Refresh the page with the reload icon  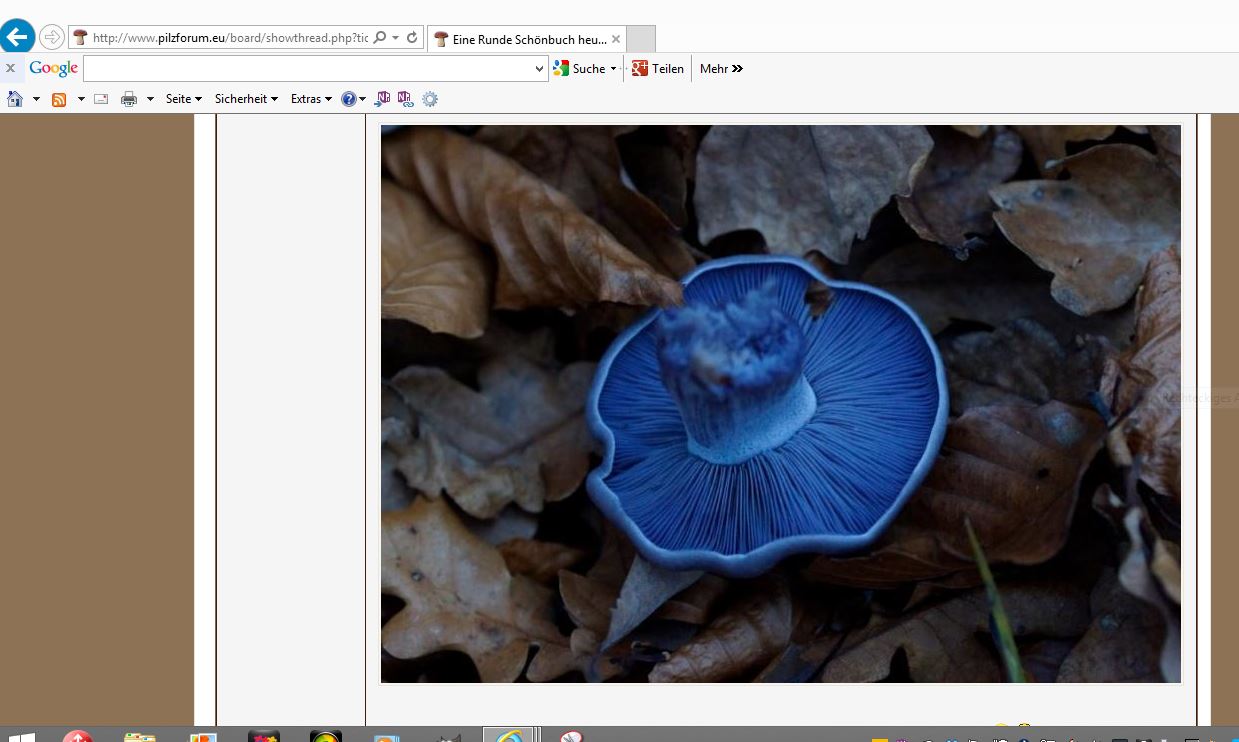(x=412, y=38)
